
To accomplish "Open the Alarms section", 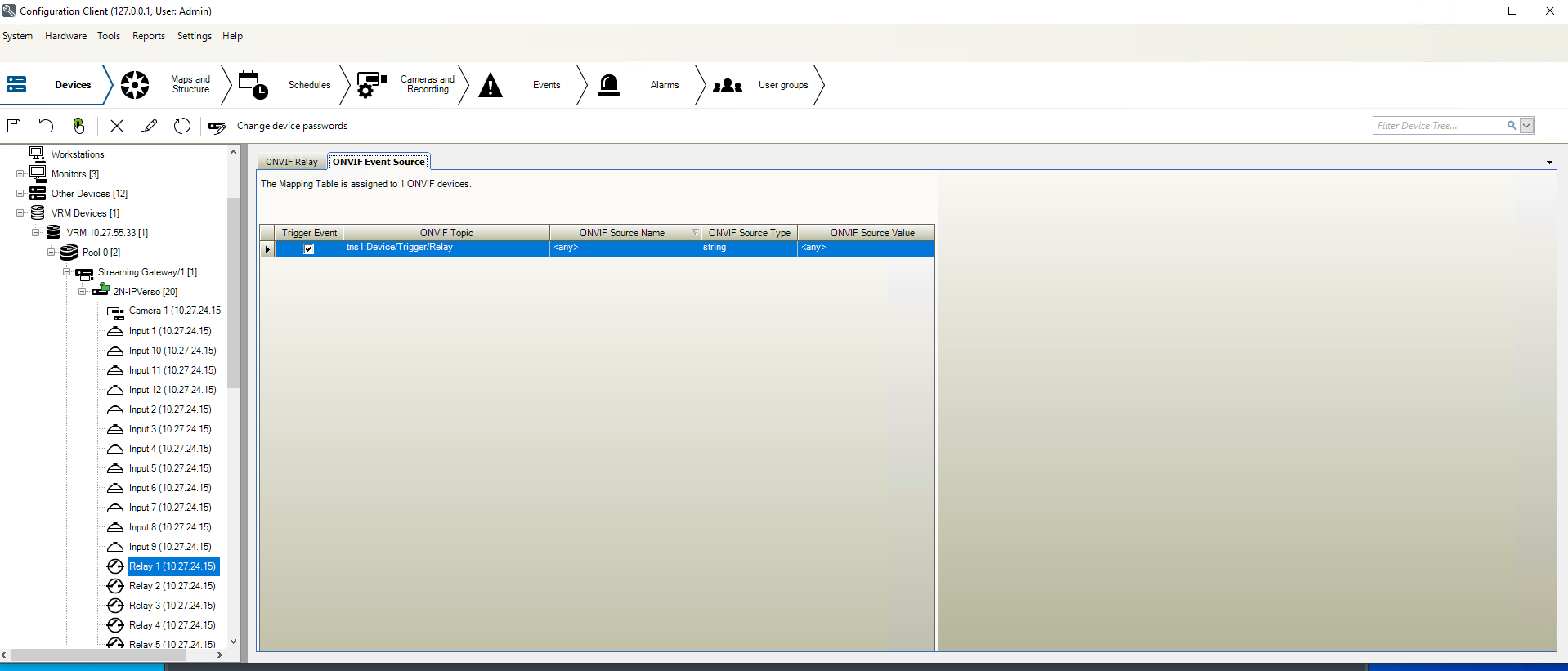I will [646, 85].
